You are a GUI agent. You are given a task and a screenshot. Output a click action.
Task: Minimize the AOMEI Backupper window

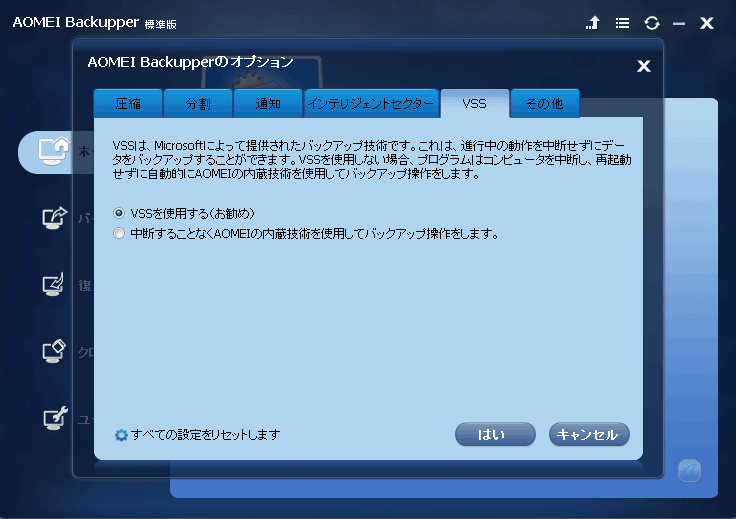tap(679, 23)
